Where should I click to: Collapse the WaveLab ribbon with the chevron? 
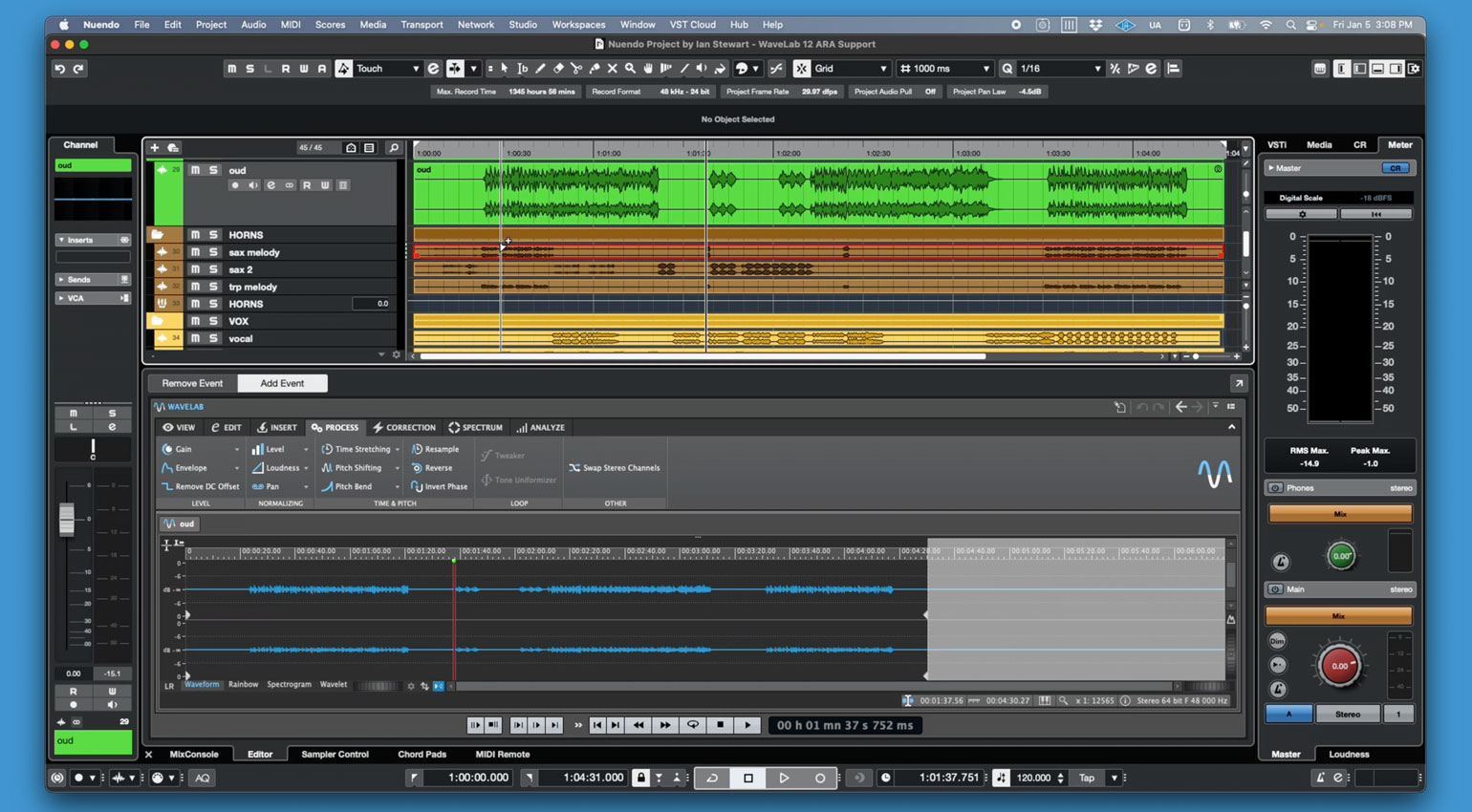tap(1231, 428)
